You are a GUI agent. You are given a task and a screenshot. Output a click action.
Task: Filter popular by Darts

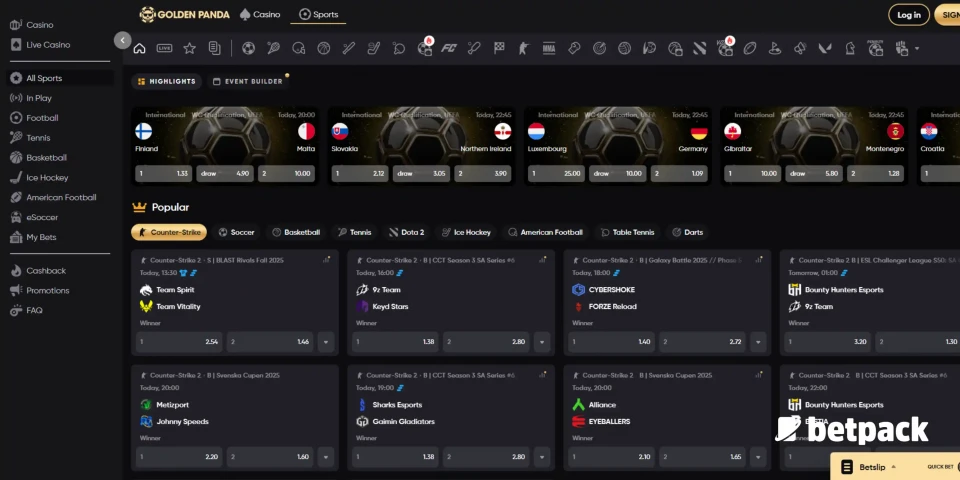pos(688,232)
